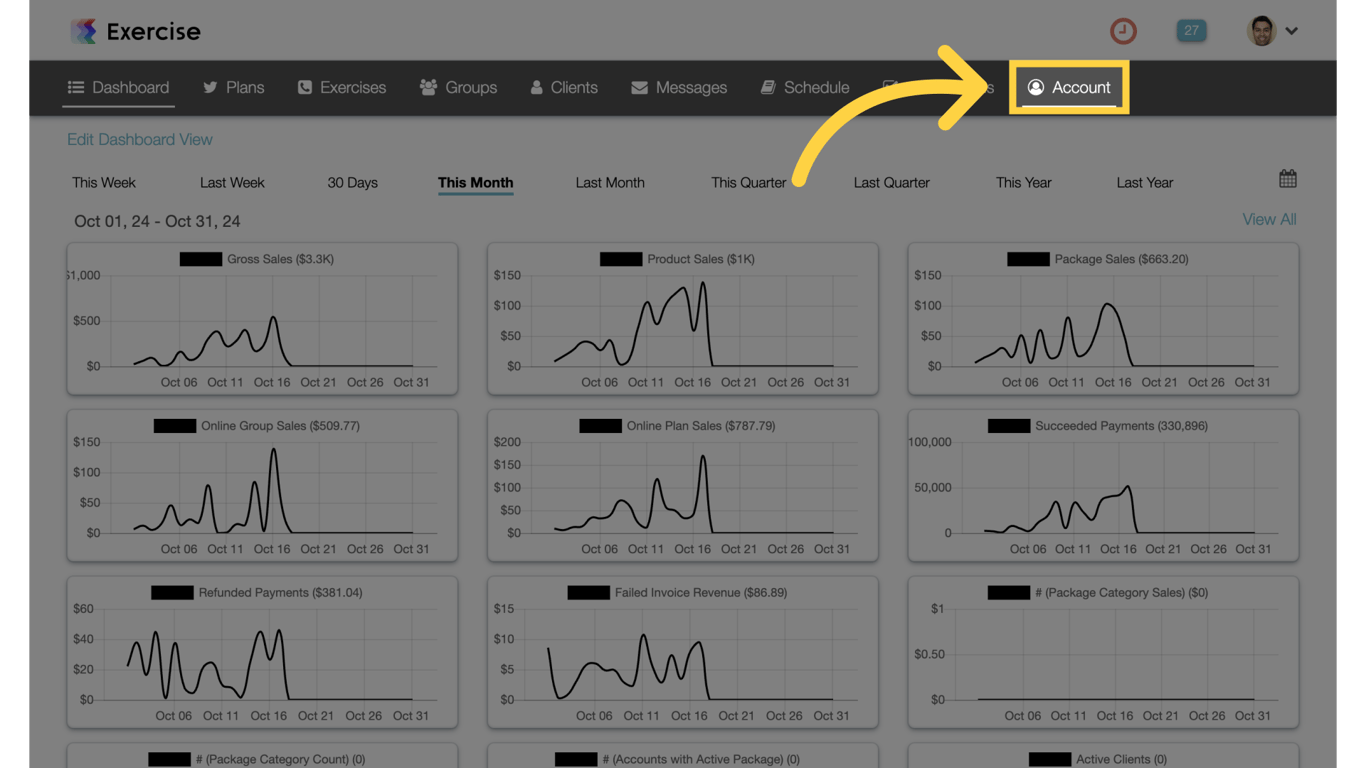Viewport: 1366px width, 768px height.
Task: Open the Account tab
Action: pyautogui.click(x=1069, y=88)
